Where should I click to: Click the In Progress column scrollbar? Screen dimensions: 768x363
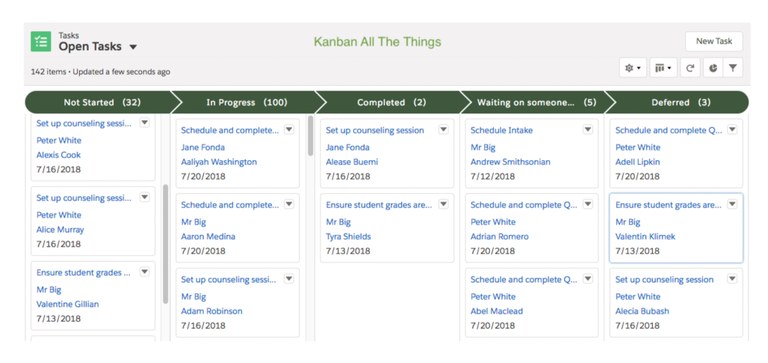[x=310, y=136]
